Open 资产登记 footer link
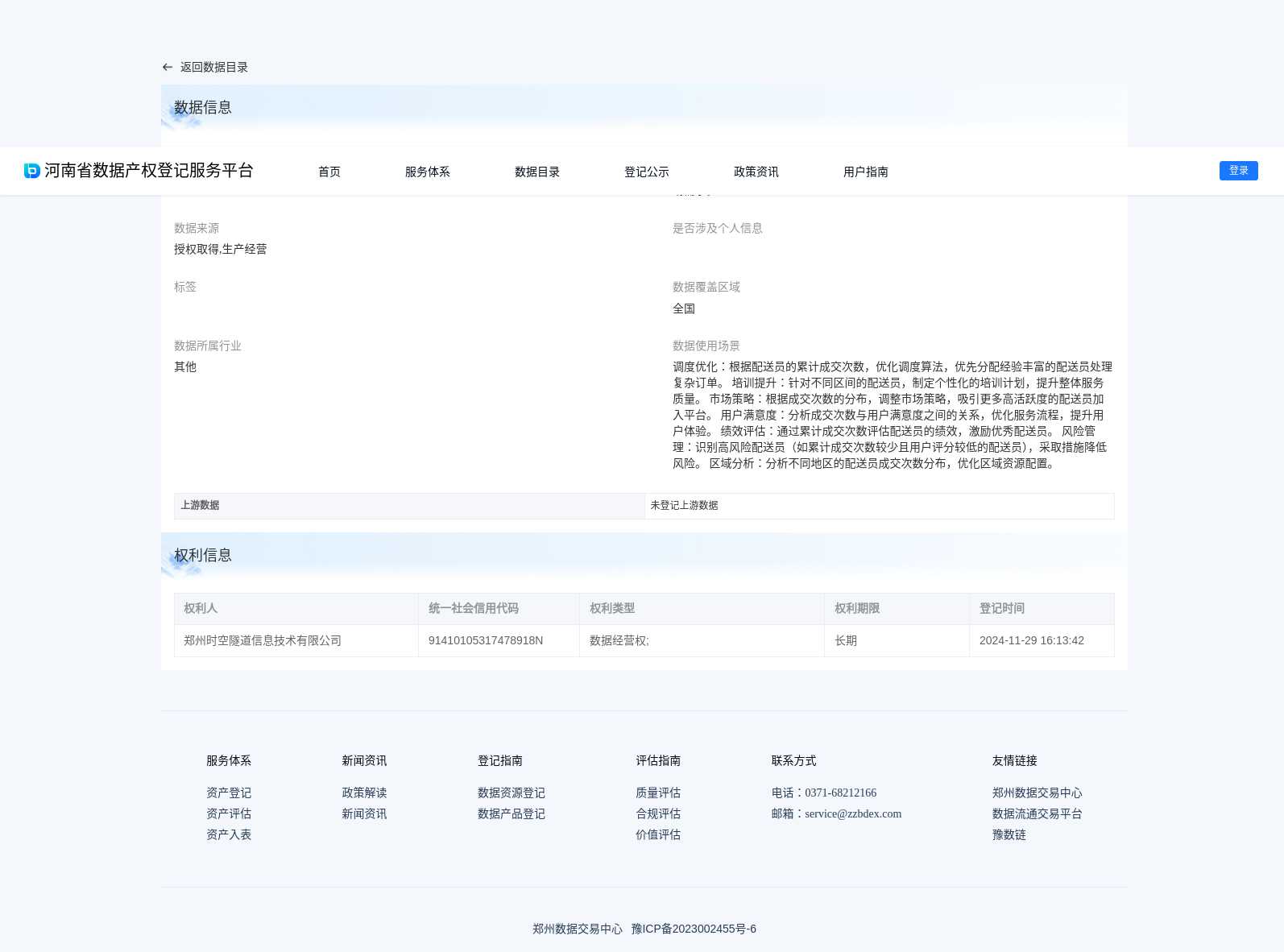Screen dimensions: 1284x952 [x=229, y=793]
